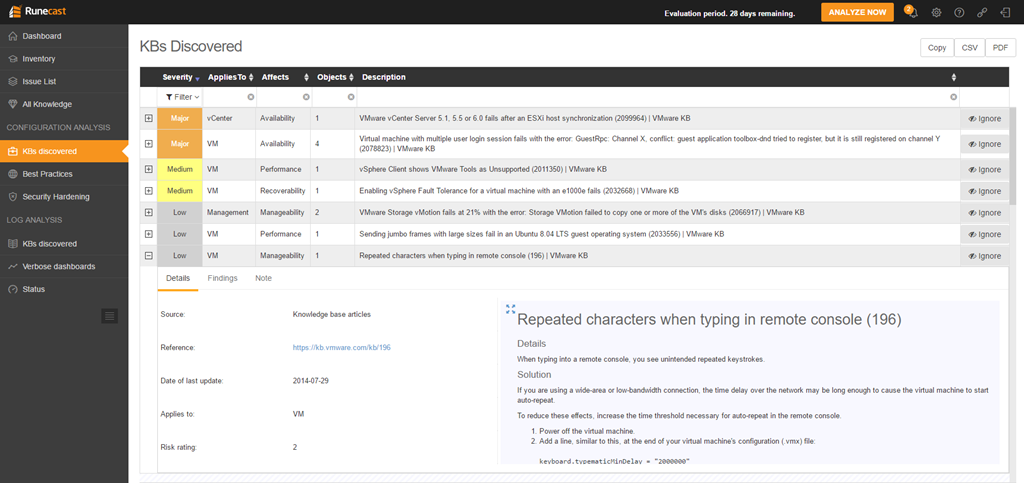Open the kb.vmware.com/kb/196 link
The width and height of the screenshot is (1024, 483).
pyautogui.click(x=342, y=347)
